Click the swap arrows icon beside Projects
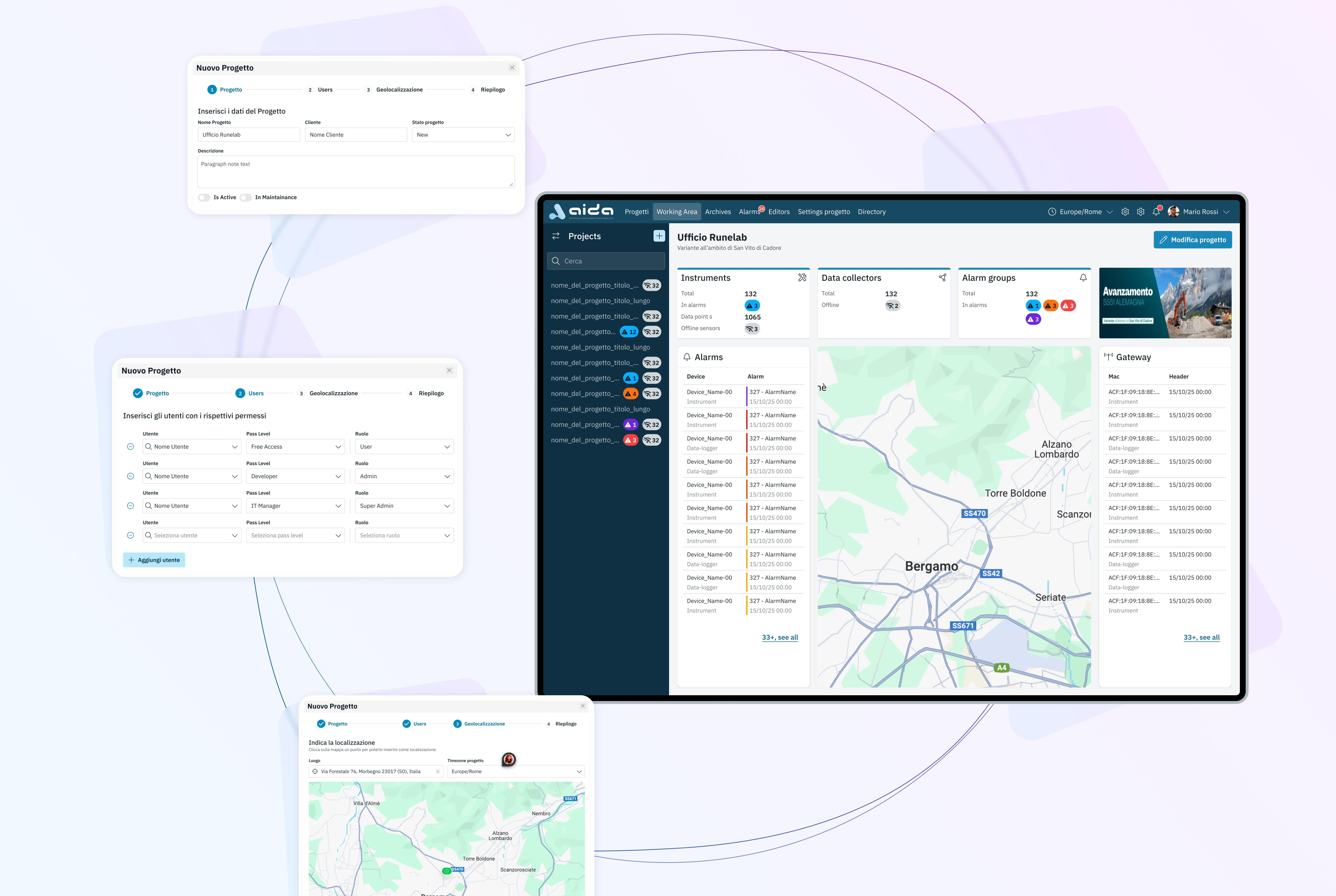 point(556,236)
